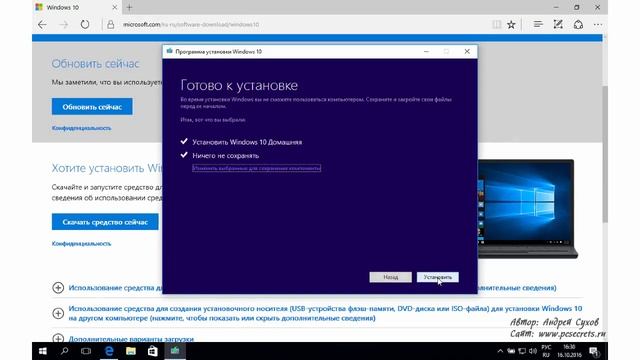Click Windows setup program taskbar icon
Viewport: 640px width, 360px height.
[175, 351]
